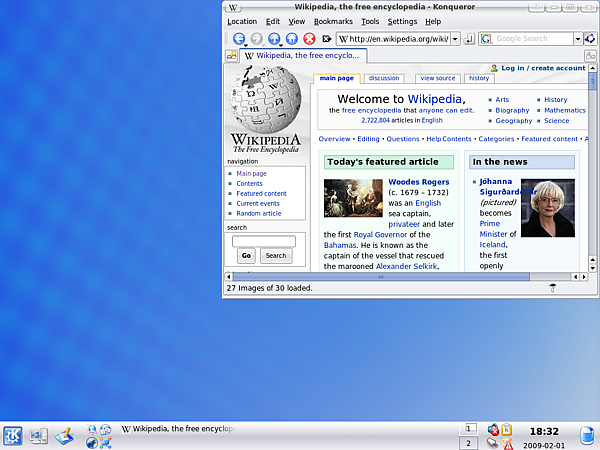
Task: Expand the URL address history dropdown
Action: coord(455,39)
